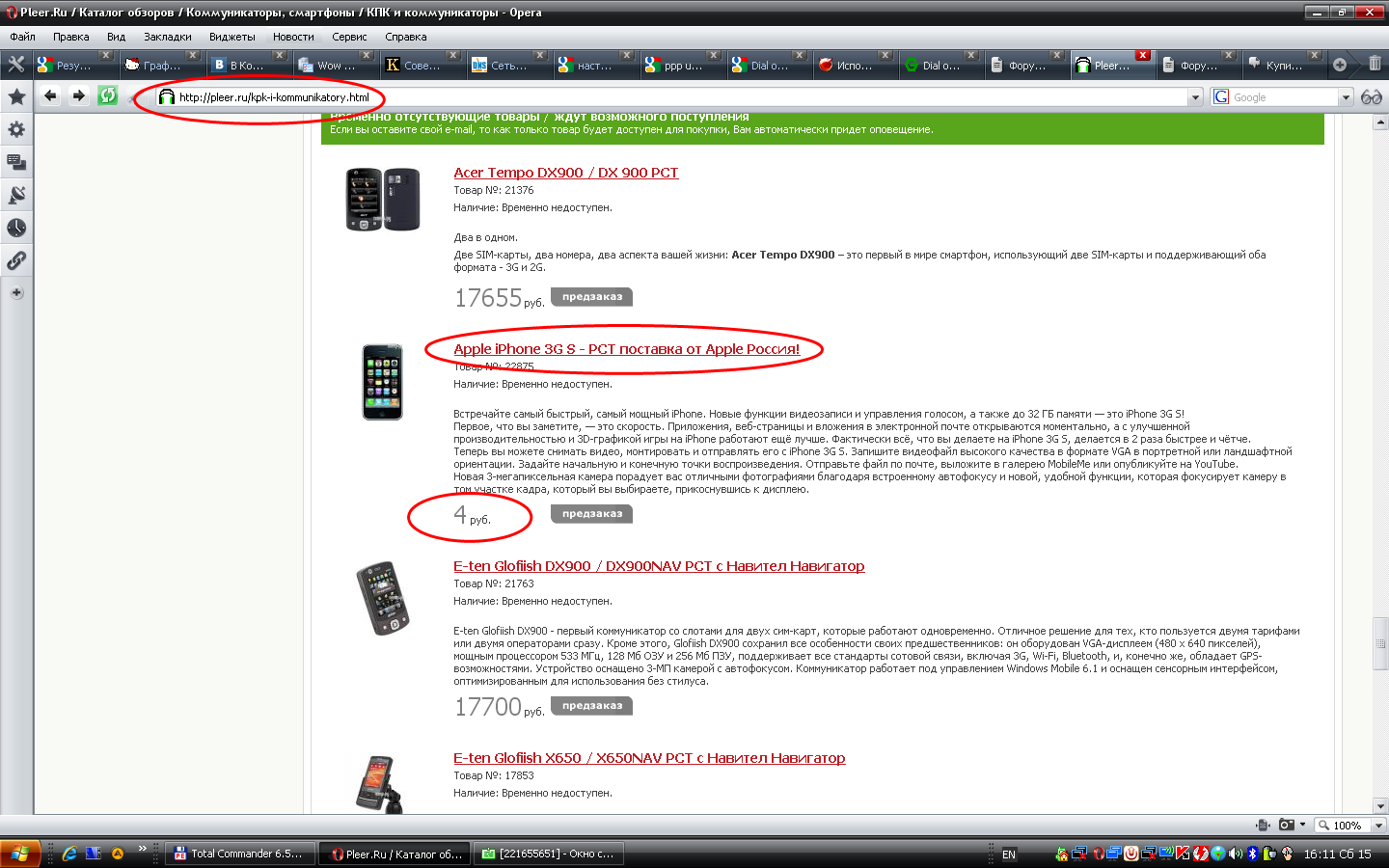
Task: Open the Закладки menu
Action: click(x=168, y=37)
